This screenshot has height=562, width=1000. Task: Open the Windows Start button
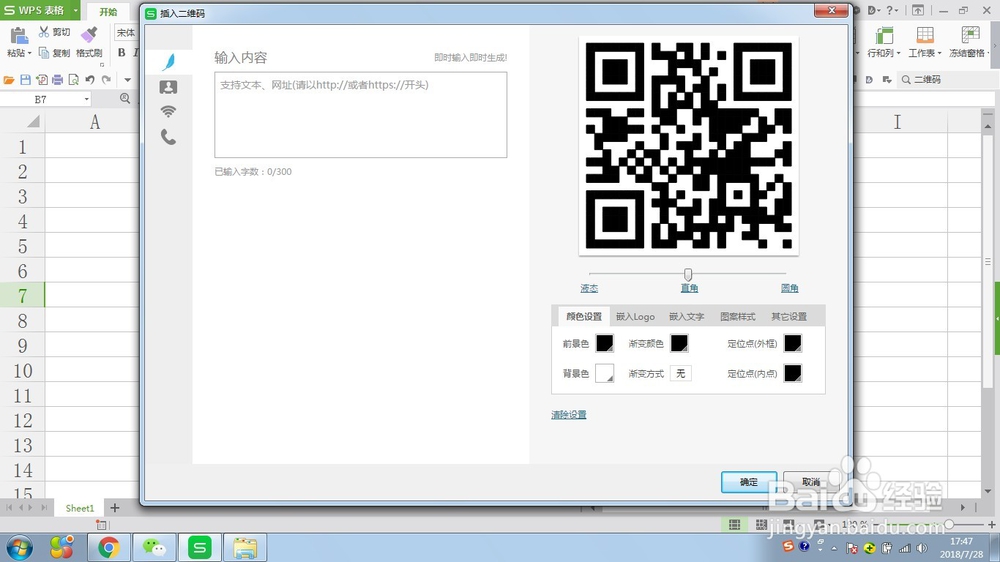tap(18, 547)
